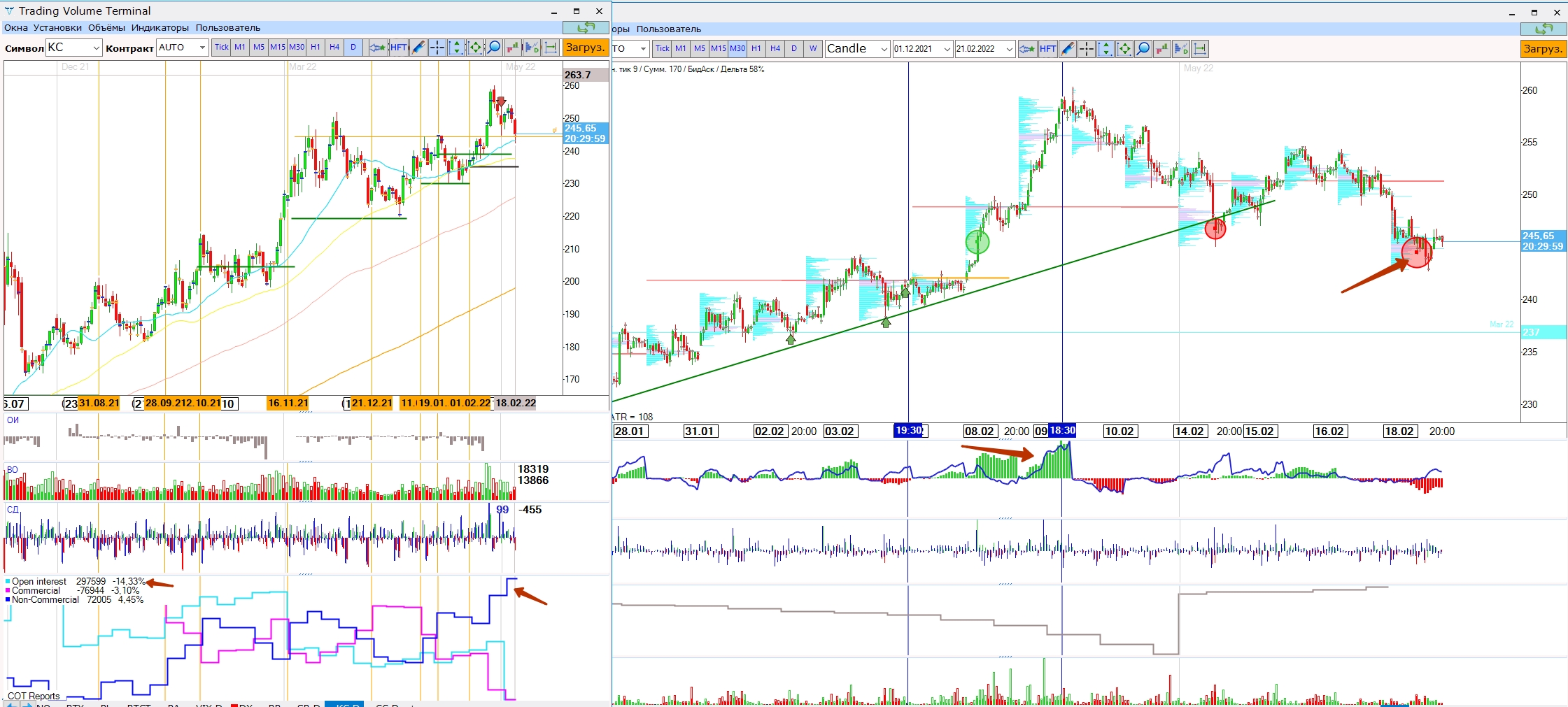Click fit-to-screen arrows icon in right toolbar
The height and width of the screenshot is (707, 1568).
click(x=1124, y=49)
